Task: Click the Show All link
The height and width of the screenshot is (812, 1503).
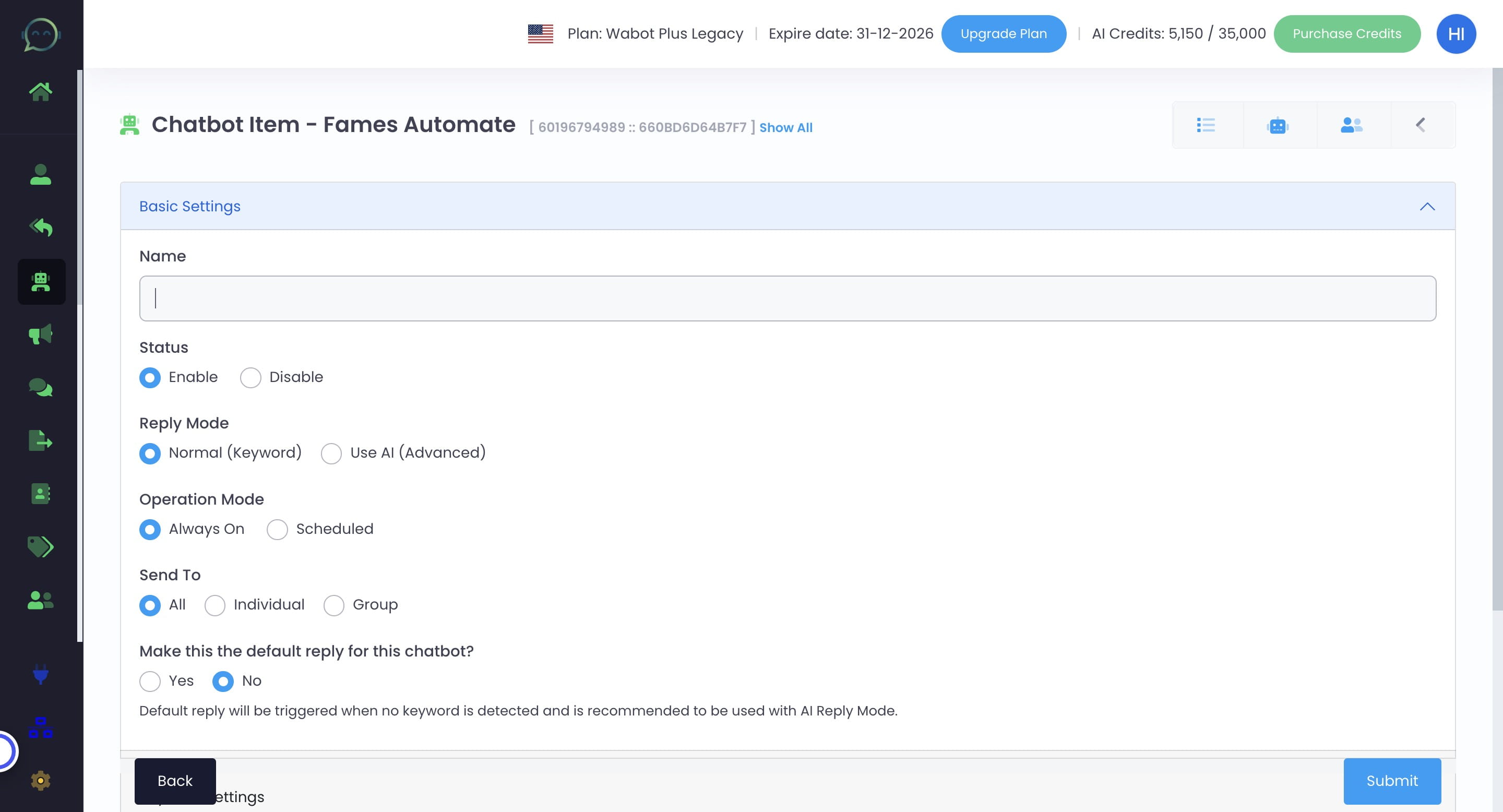Action: pos(785,128)
